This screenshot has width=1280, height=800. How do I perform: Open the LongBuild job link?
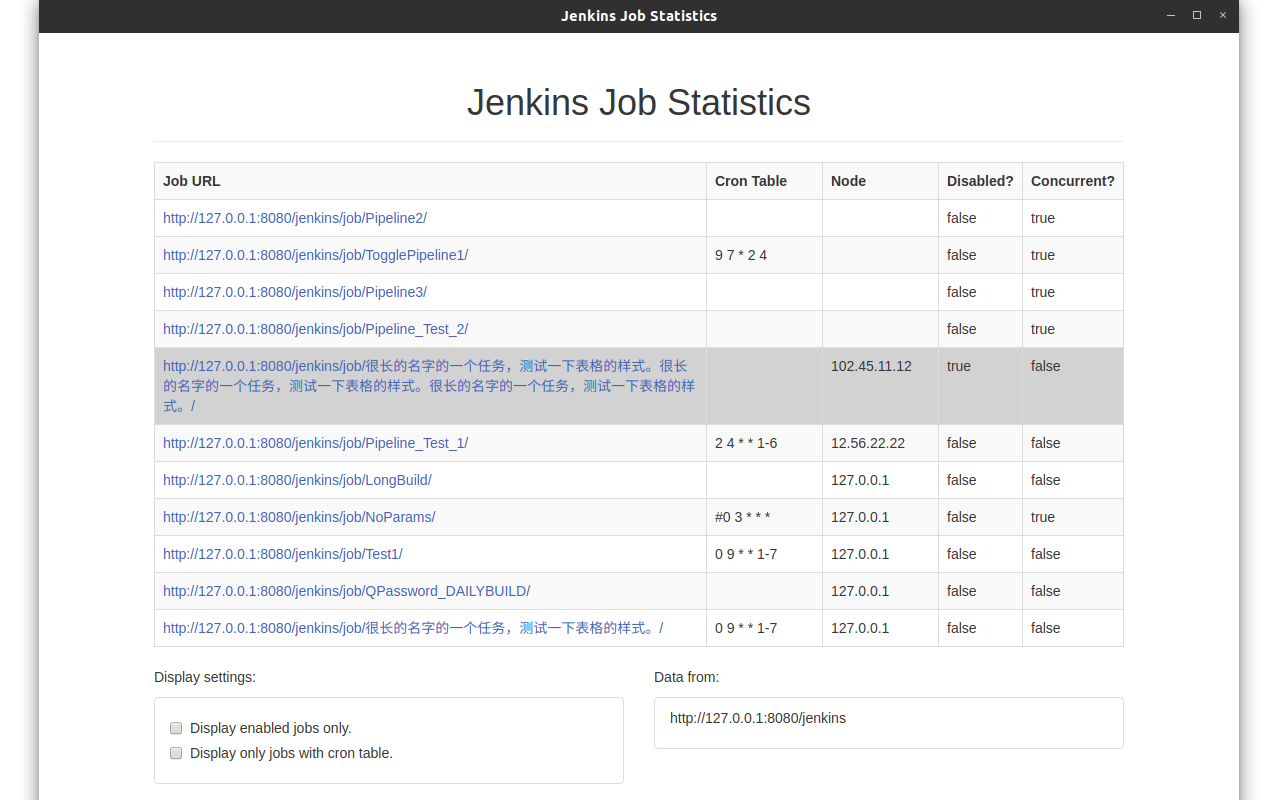(x=297, y=480)
